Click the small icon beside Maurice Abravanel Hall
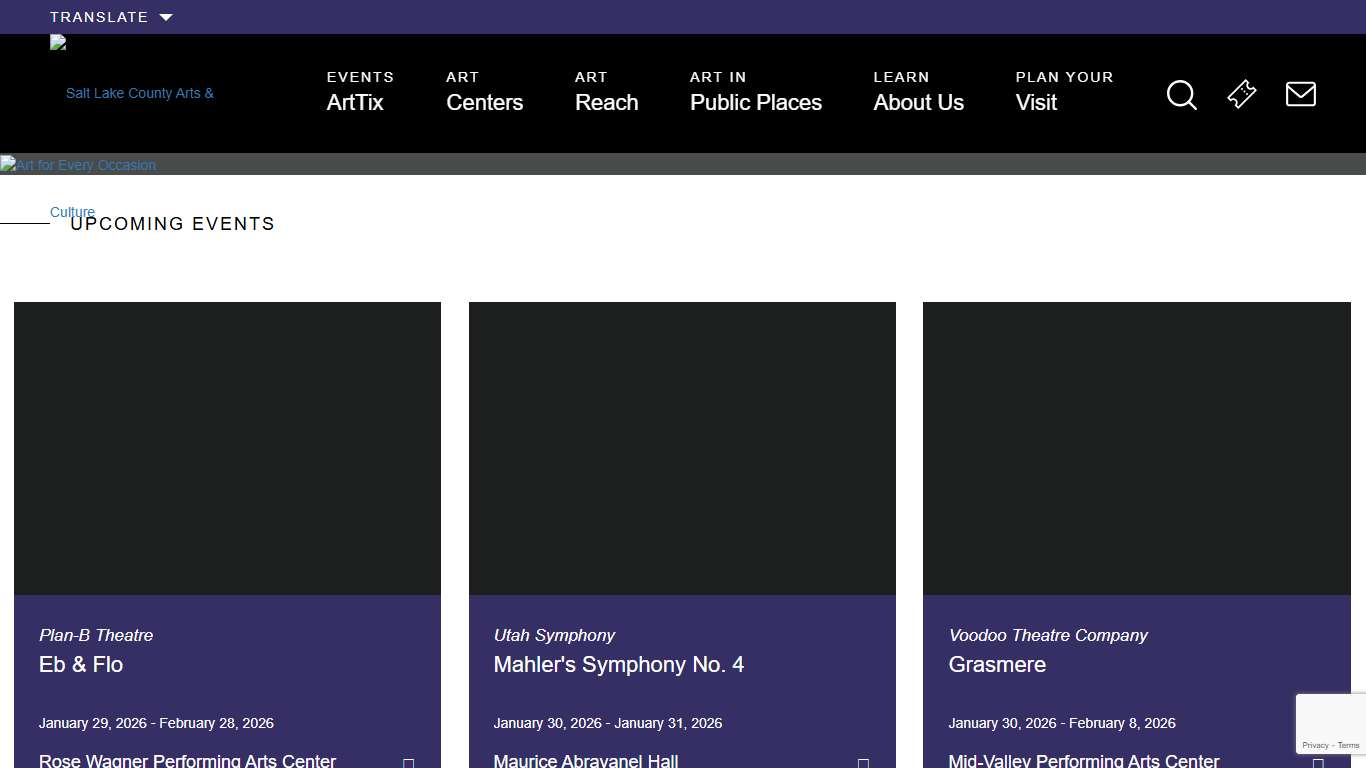This screenshot has height=768, width=1366. [x=863, y=763]
